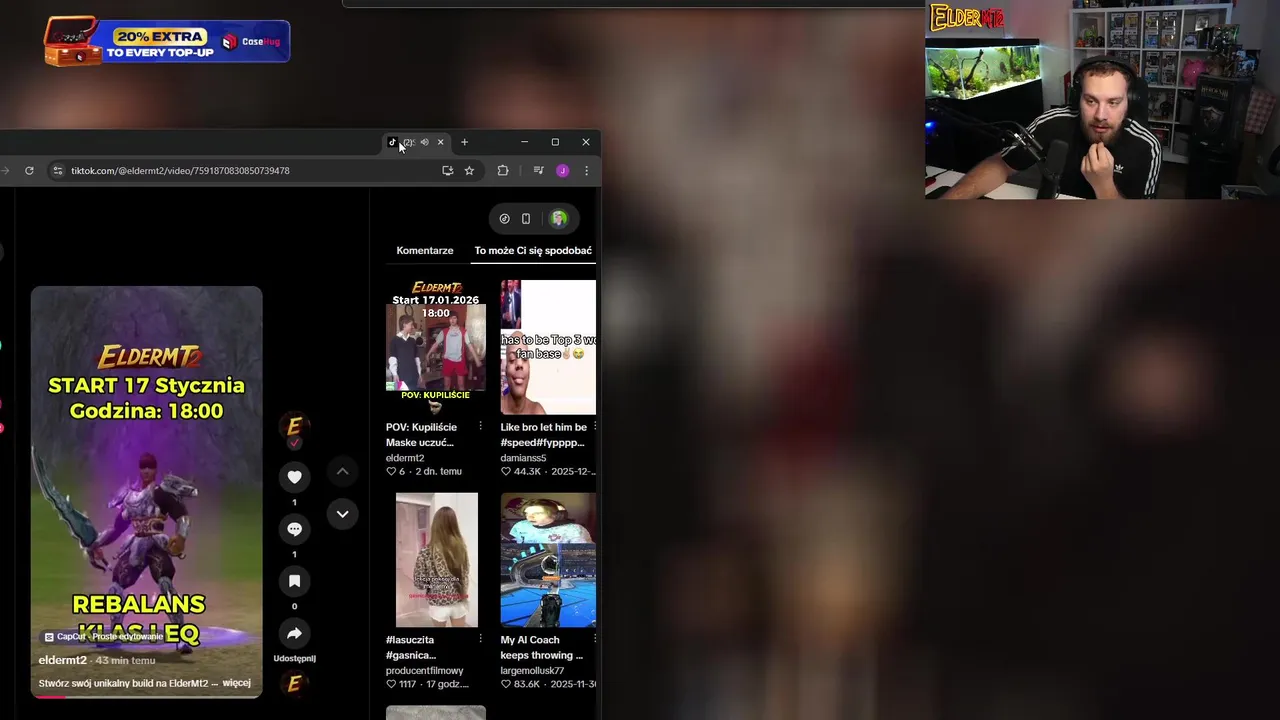Click the install app icon in the address bar
The height and width of the screenshot is (720, 1280).
[447, 171]
